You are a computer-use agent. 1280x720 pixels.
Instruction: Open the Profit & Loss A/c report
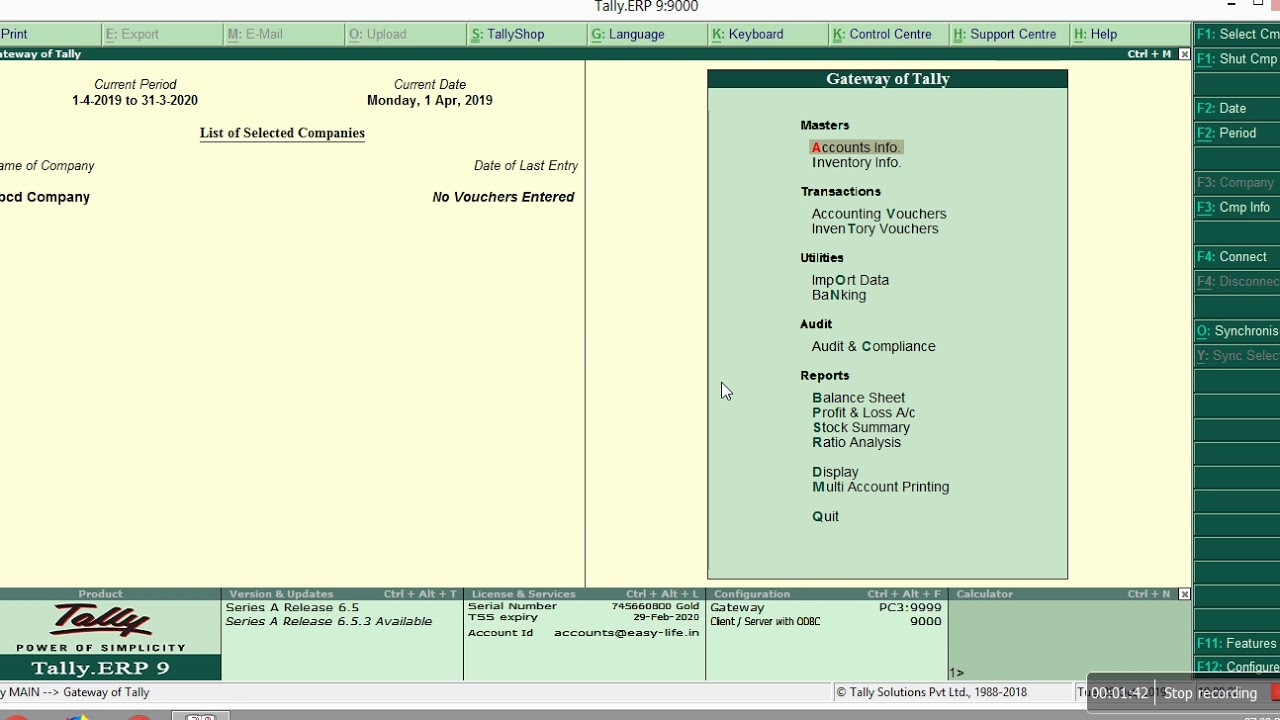pyautogui.click(x=864, y=413)
